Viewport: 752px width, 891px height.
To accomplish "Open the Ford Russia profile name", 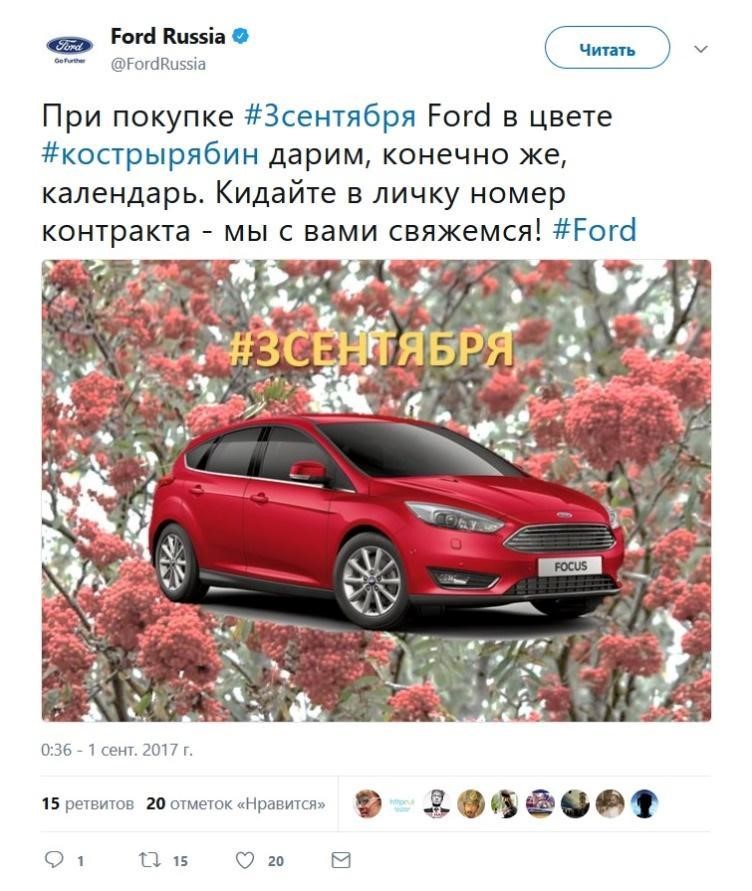I will click(168, 36).
